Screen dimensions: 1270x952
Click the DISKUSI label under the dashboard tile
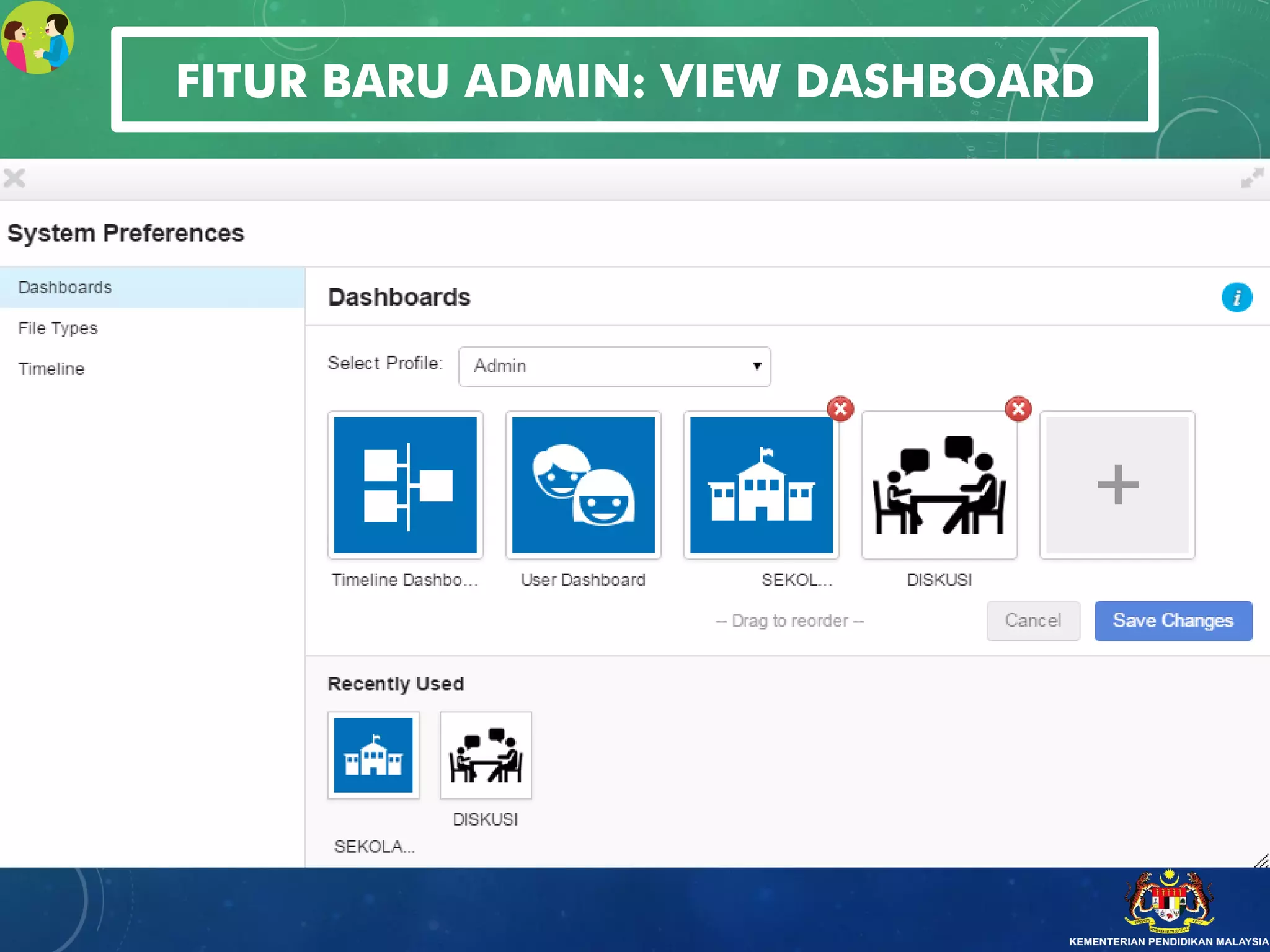(939, 580)
